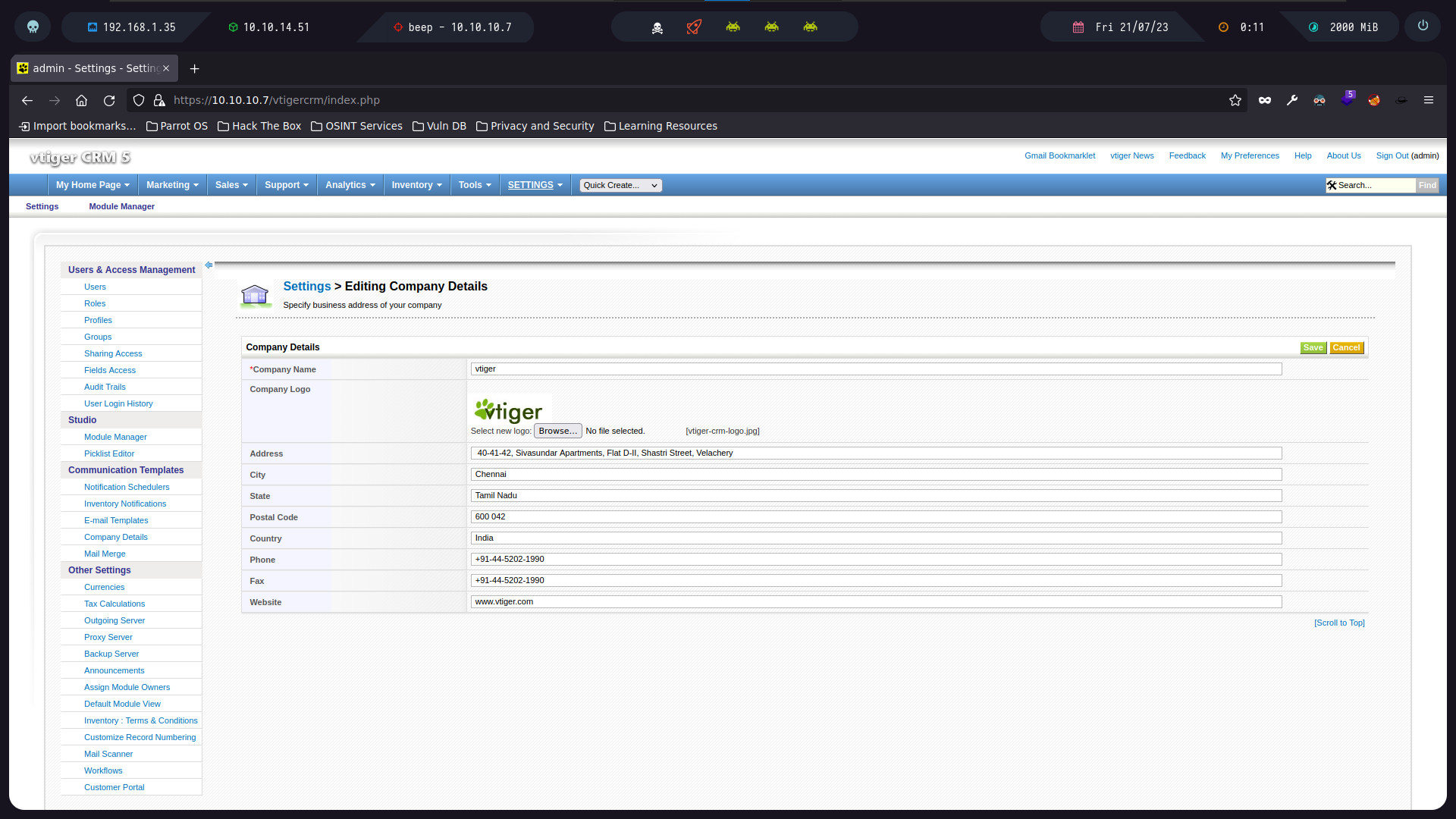Viewport: 1456px width, 819px height.
Task: Click the power button icon
Action: coord(1423,26)
